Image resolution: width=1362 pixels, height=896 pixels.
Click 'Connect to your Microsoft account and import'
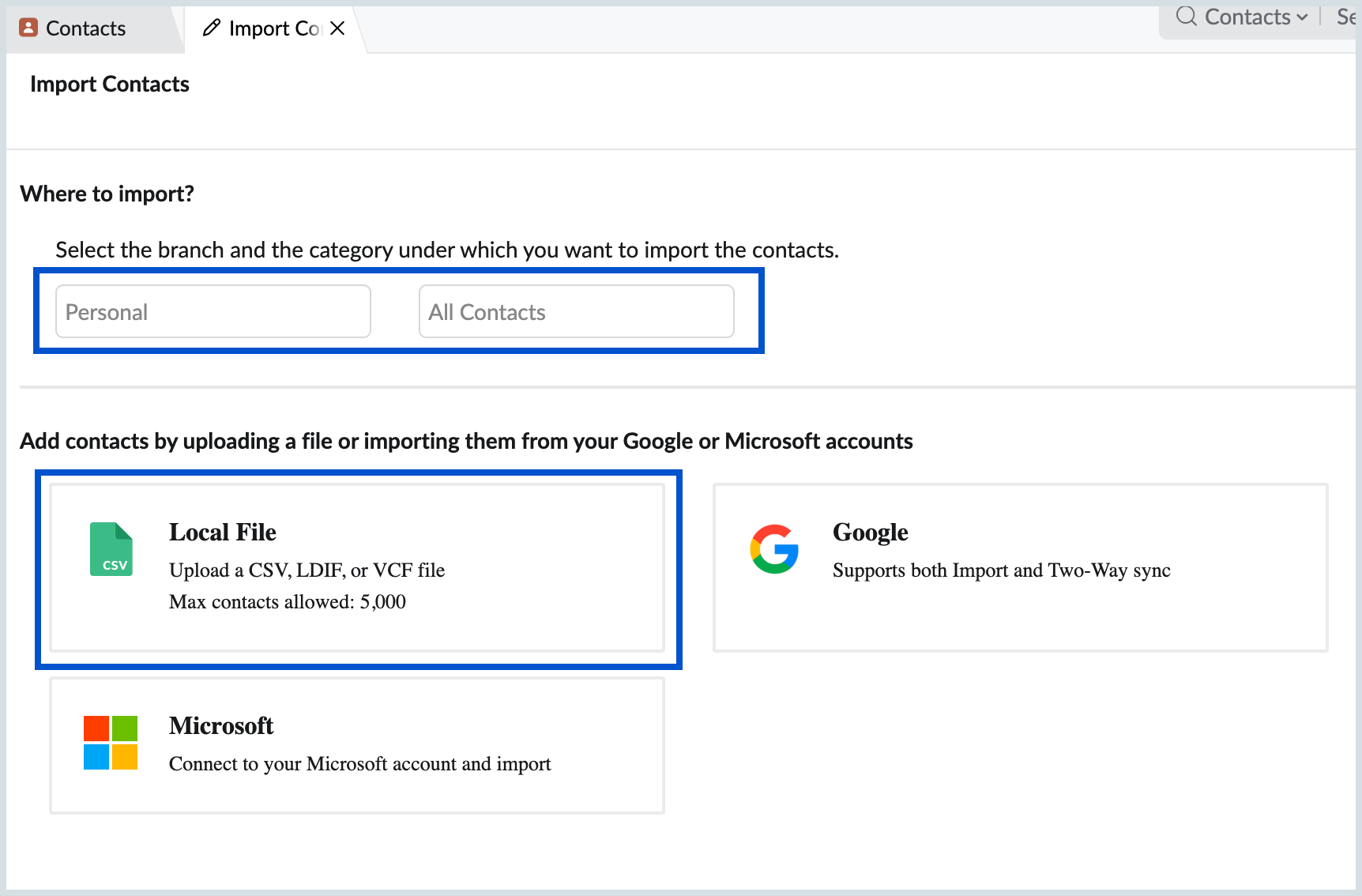pyautogui.click(x=359, y=764)
